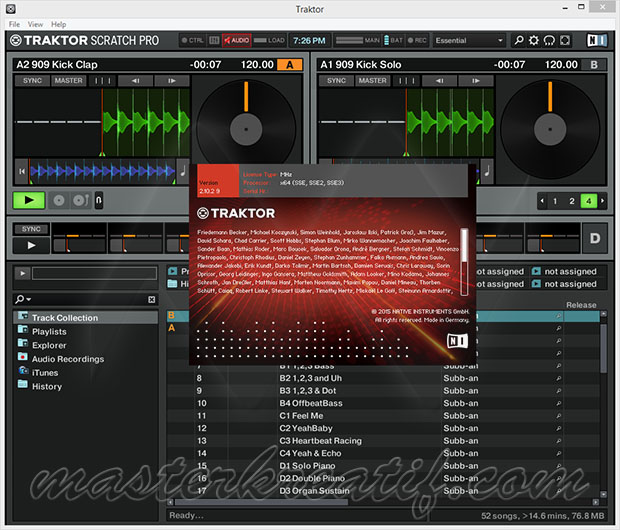Viewport: 620px width, 530px height.
Task: Open Audio Recordings in browser tree
Action: (68, 359)
